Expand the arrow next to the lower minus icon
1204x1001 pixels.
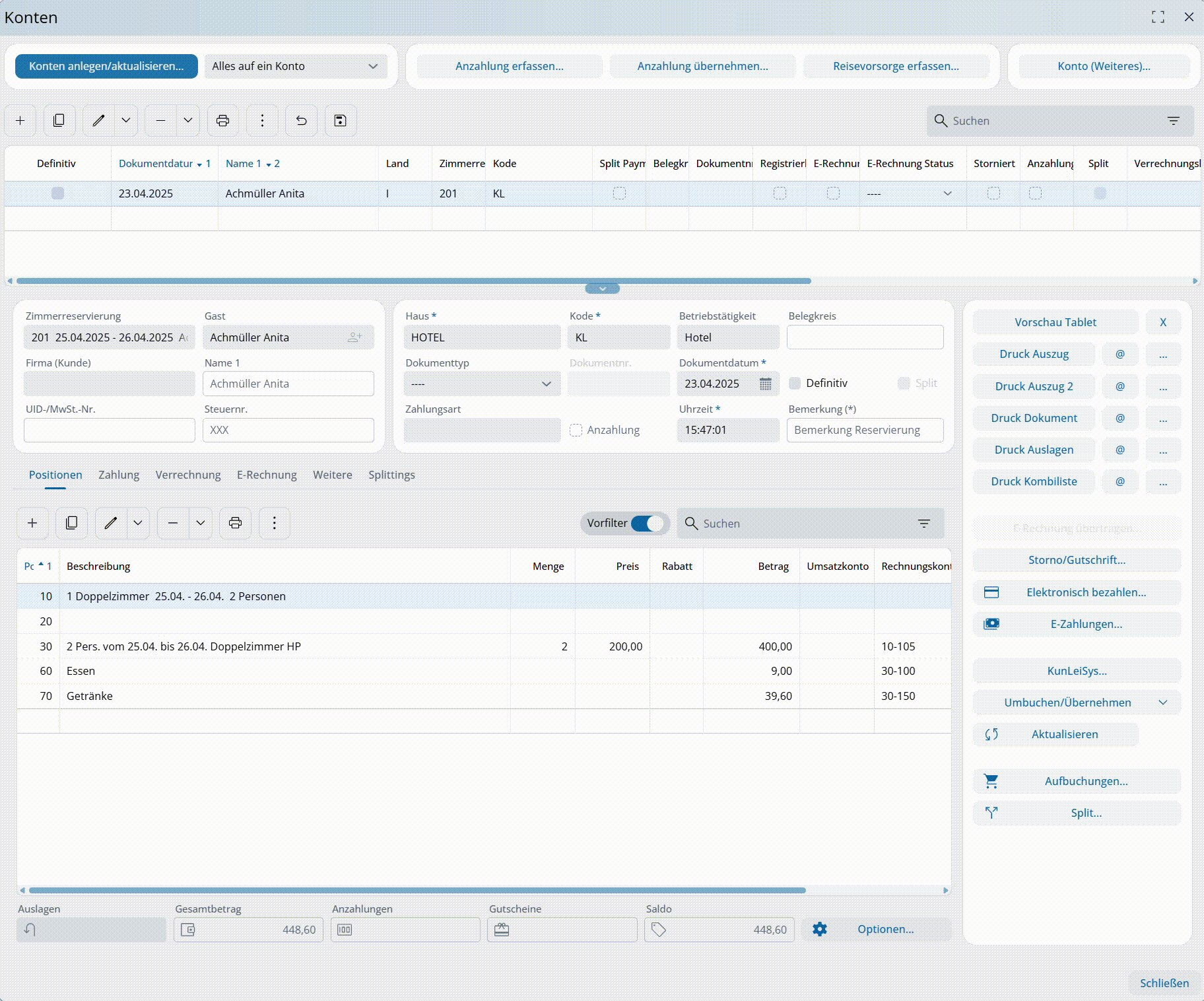(201, 523)
